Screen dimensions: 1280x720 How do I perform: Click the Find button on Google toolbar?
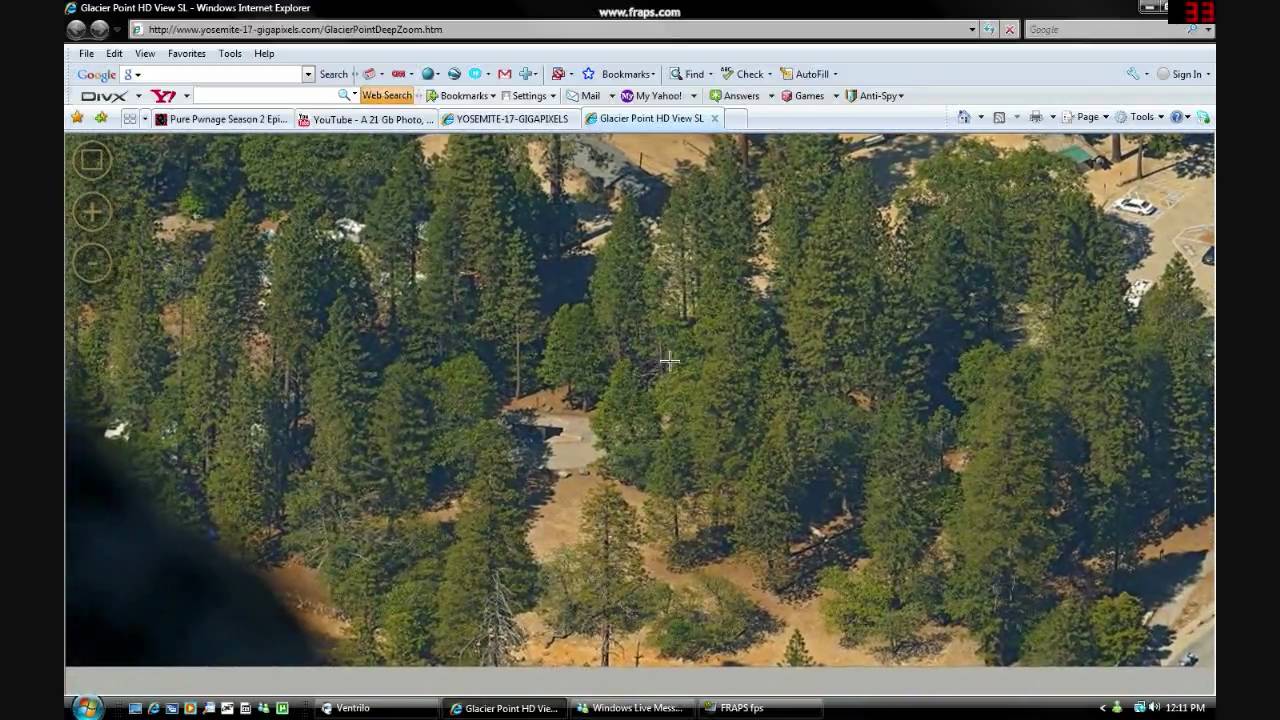pyautogui.click(x=687, y=74)
